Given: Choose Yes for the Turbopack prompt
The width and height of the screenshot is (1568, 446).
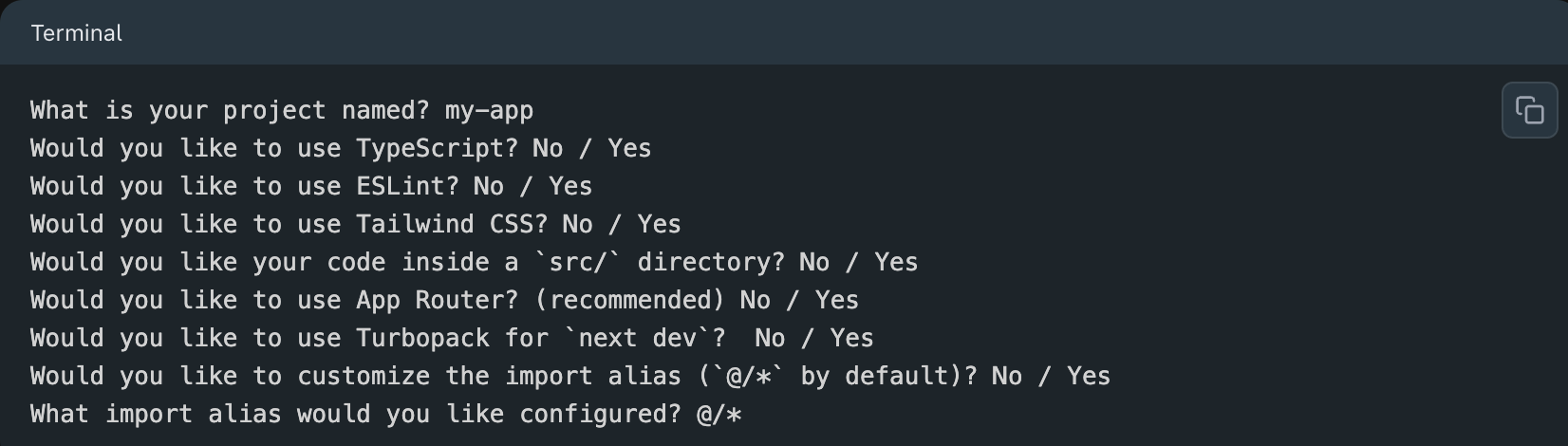Looking at the screenshot, I should click(851, 338).
